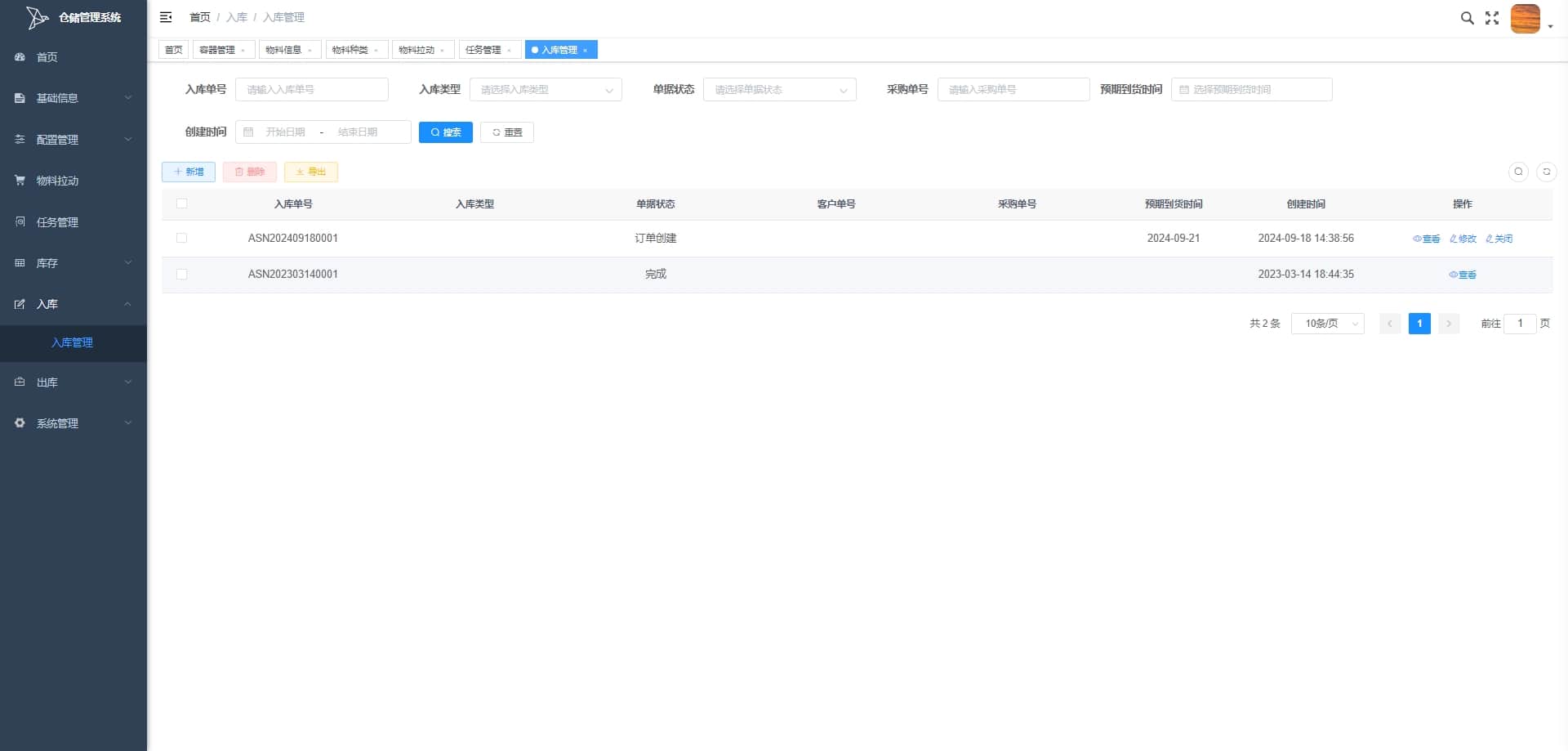Close the 任务管理 tab
The width and height of the screenshot is (1568, 751).
pos(509,51)
